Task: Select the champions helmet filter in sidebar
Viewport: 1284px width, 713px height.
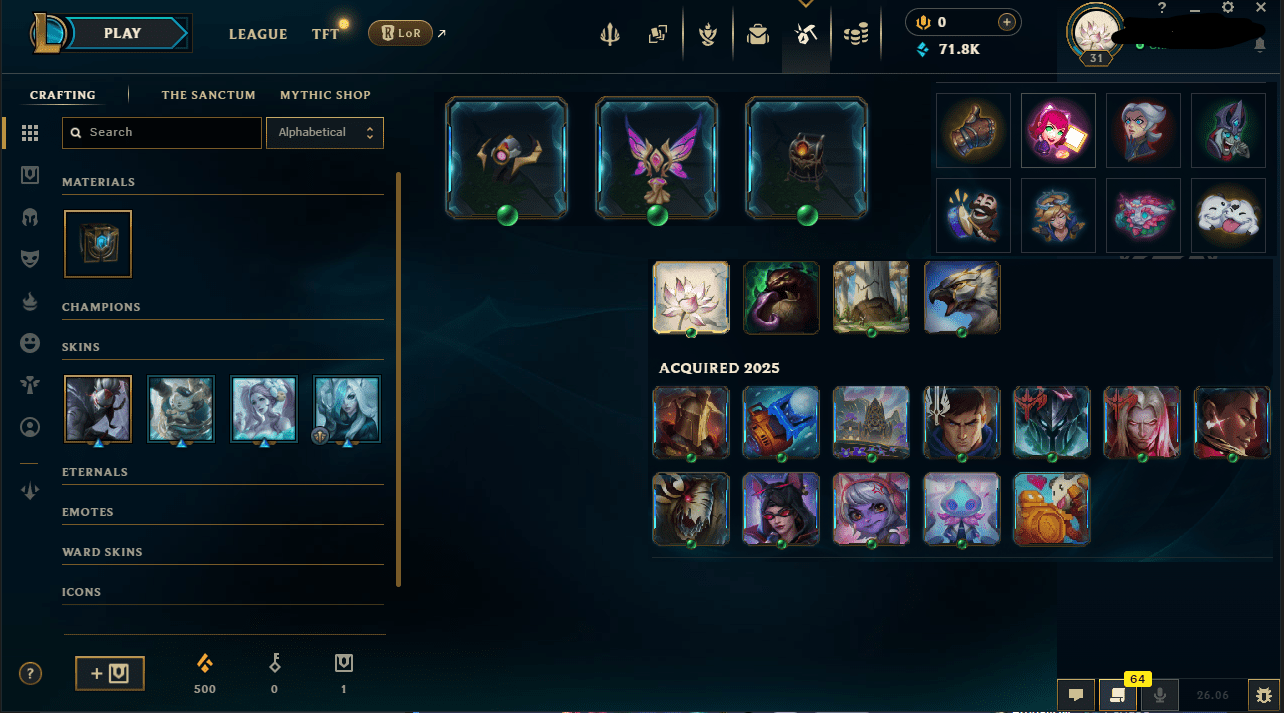Action: (30, 217)
